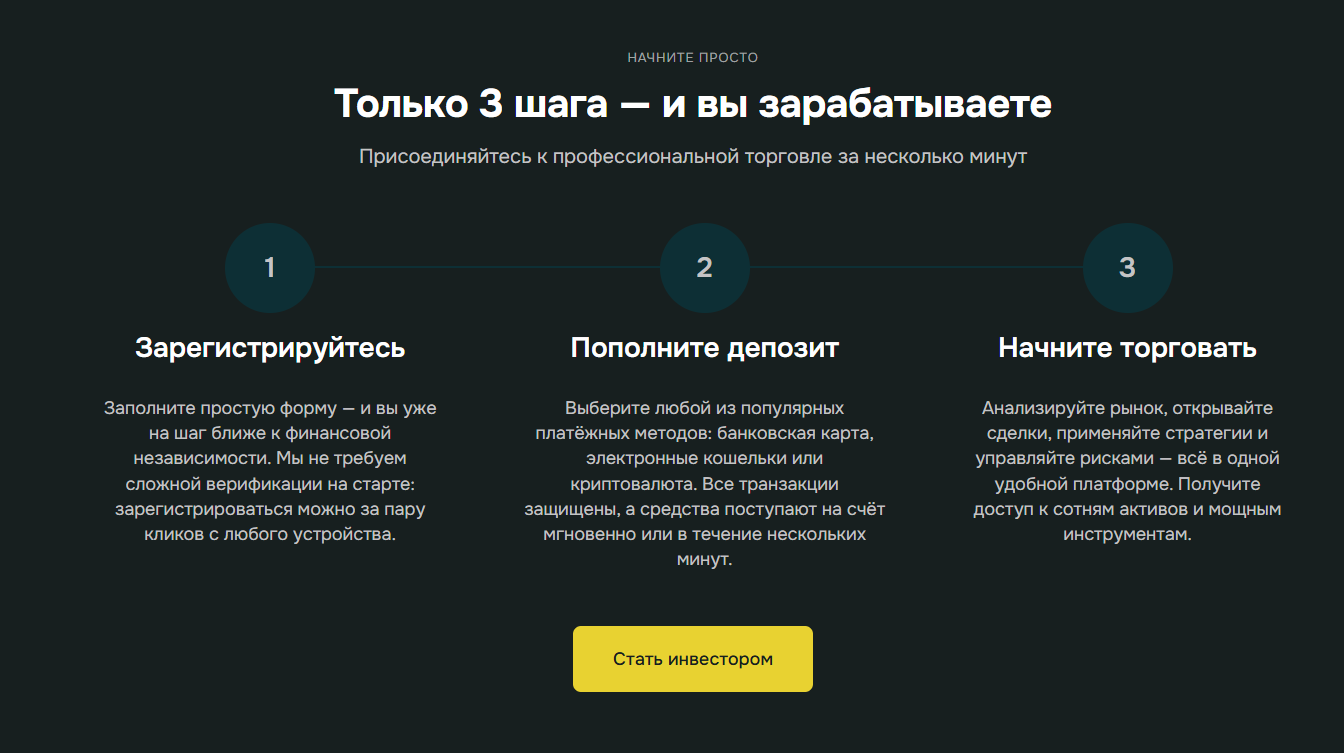Click the step 1 circle icon
This screenshot has width=1344, height=753.
270,268
